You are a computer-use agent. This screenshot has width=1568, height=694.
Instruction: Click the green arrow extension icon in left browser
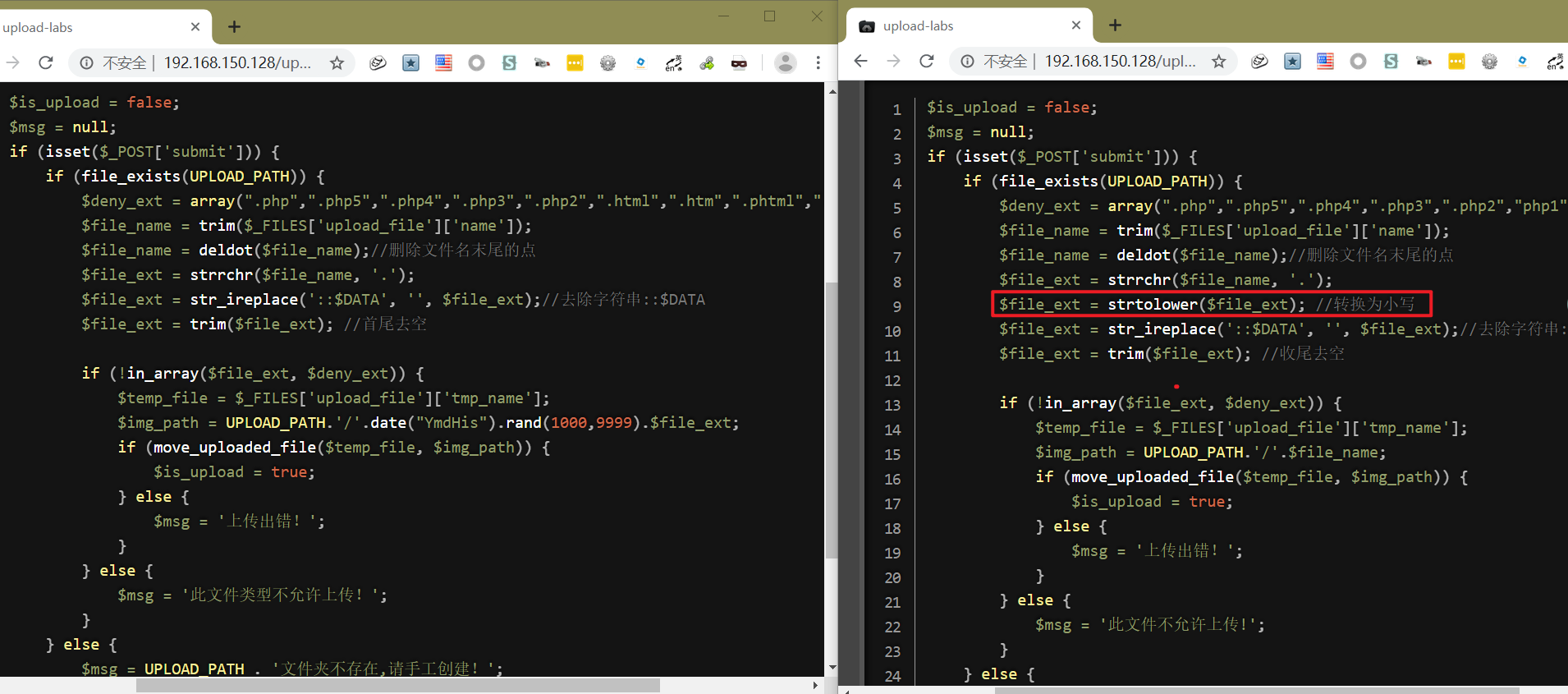[706, 62]
